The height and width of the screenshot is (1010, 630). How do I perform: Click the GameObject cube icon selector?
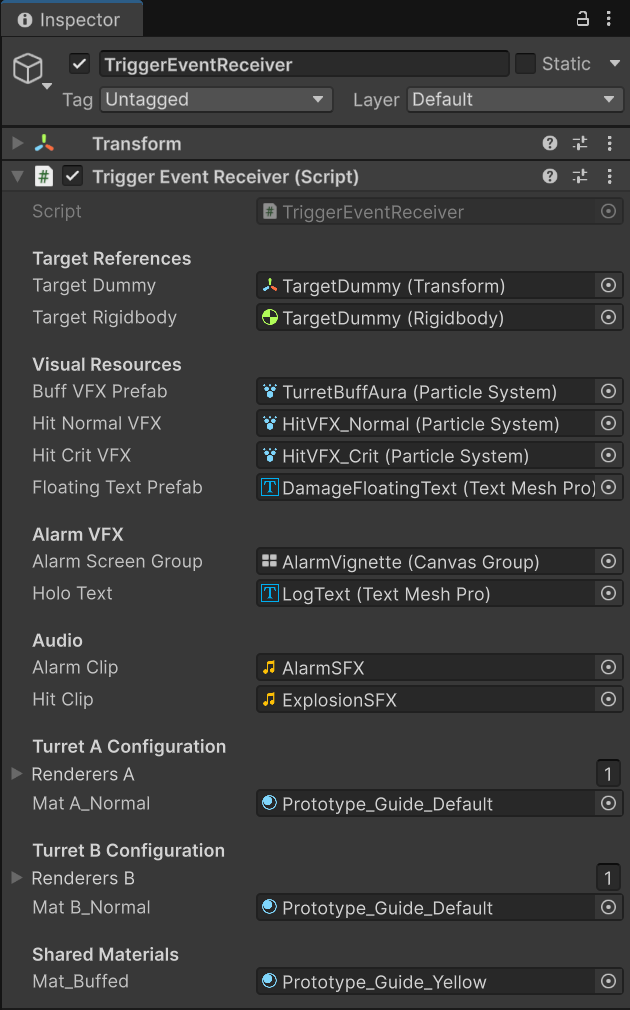(x=29, y=68)
